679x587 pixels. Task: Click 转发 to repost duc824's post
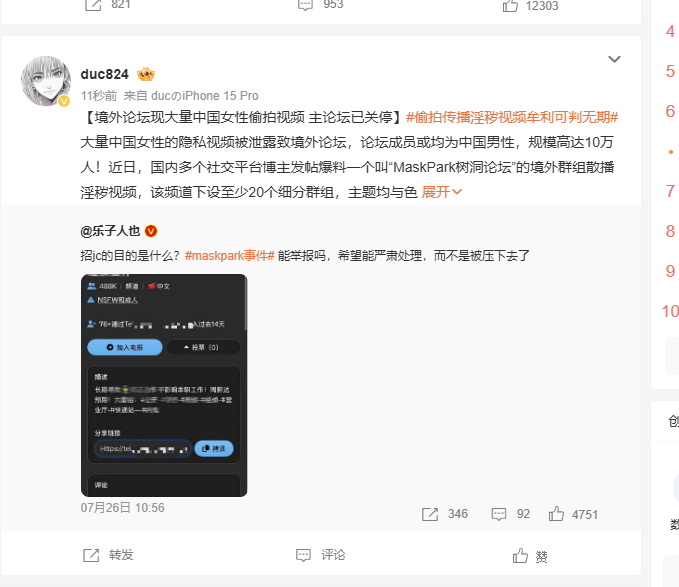(x=108, y=555)
